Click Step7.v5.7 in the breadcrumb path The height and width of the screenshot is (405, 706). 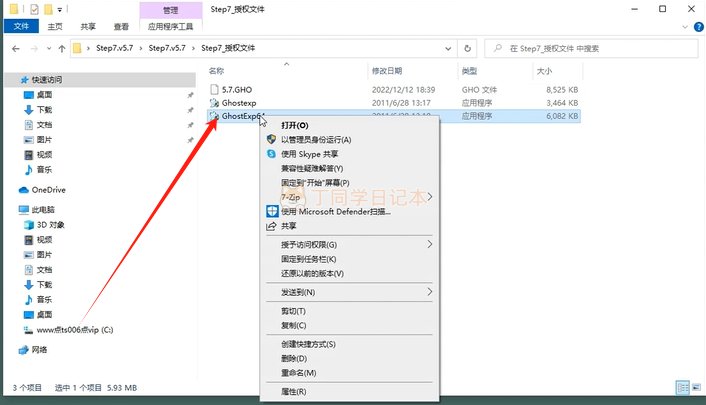(118, 47)
